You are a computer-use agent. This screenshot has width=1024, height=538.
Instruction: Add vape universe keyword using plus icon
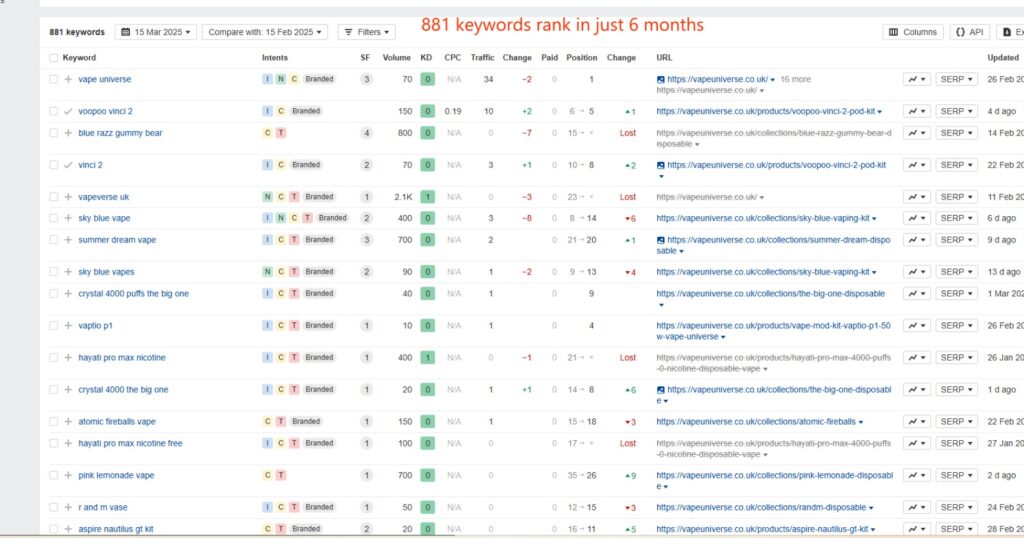[x=68, y=79]
